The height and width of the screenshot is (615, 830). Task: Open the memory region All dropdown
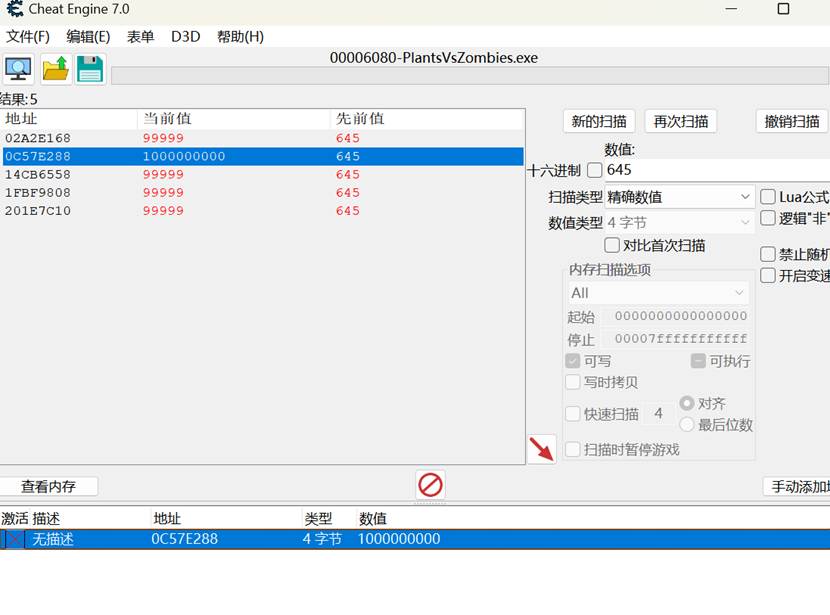pos(658,293)
